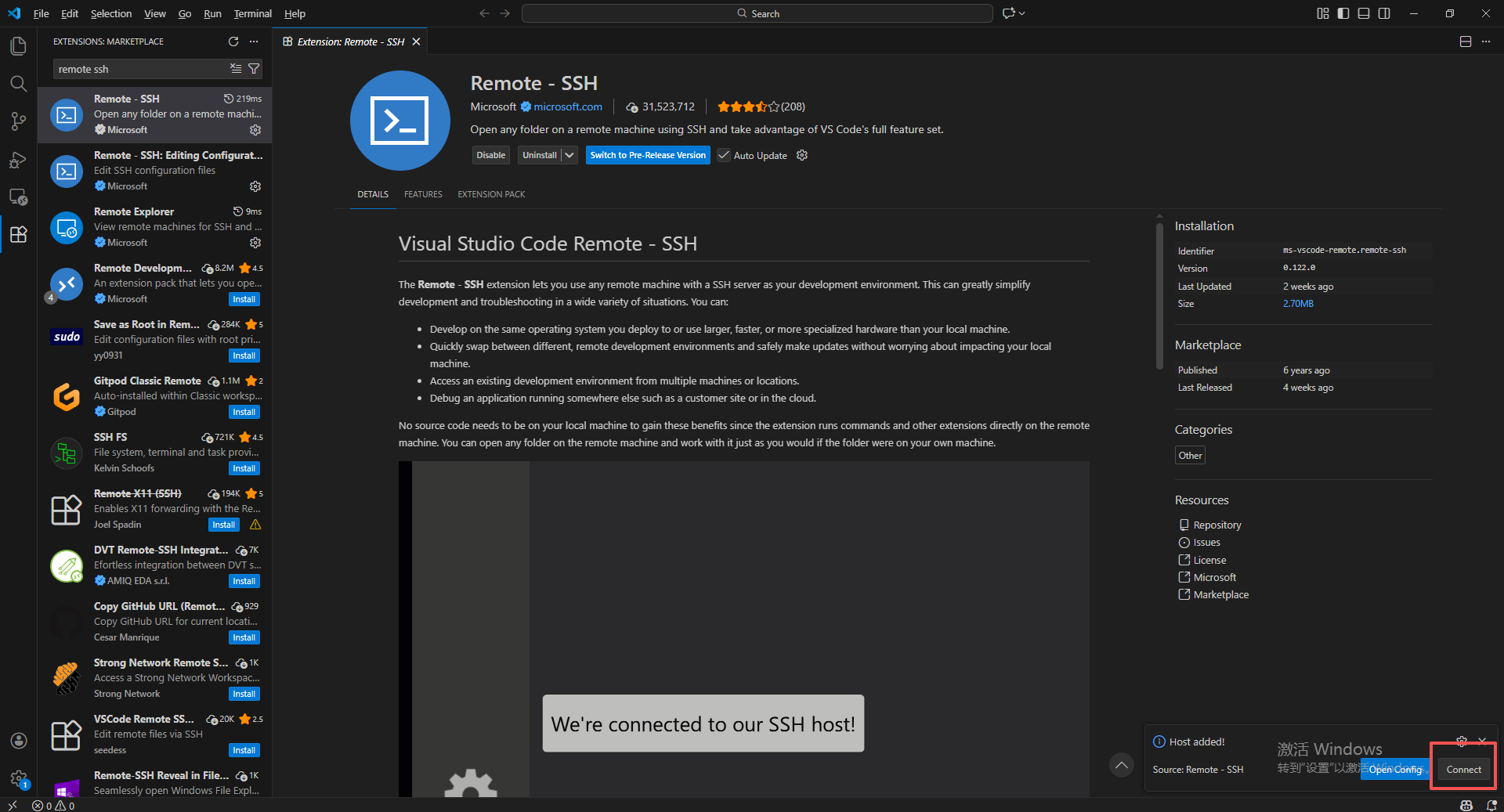Click the 2.70MB size link
Image resolution: width=1504 pixels, height=812 pixels.
click(x=1298, y=304)
